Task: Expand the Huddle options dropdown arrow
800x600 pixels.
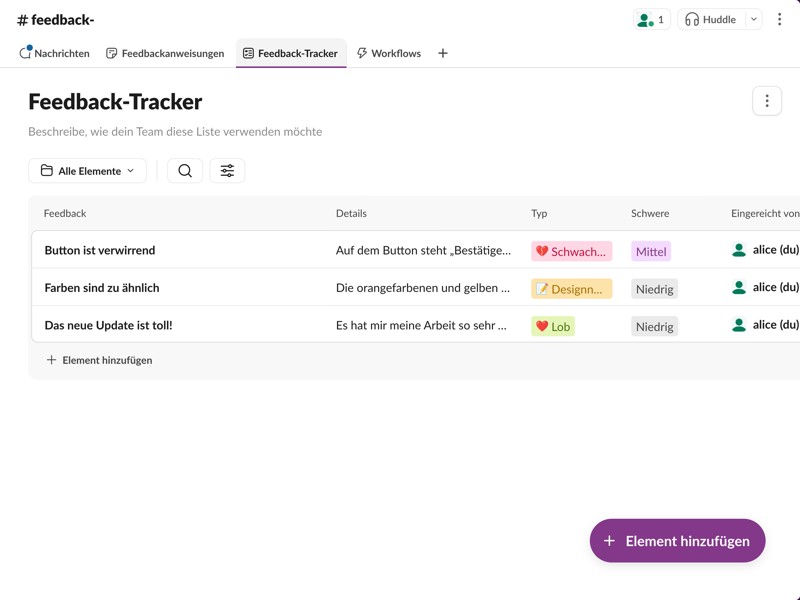Action: pyautogui.click(x=754, y=19)
